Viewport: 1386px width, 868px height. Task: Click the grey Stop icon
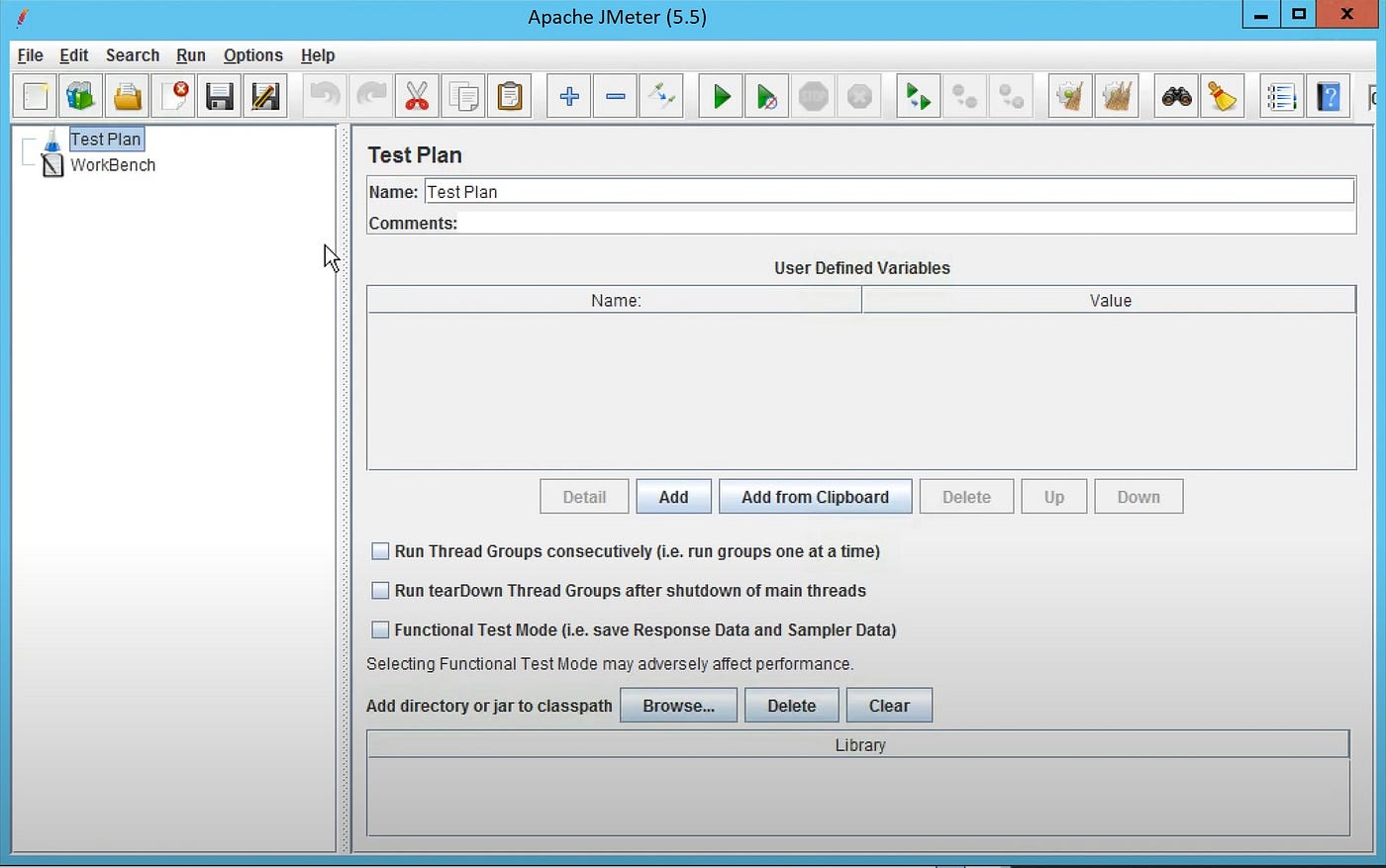813,96
